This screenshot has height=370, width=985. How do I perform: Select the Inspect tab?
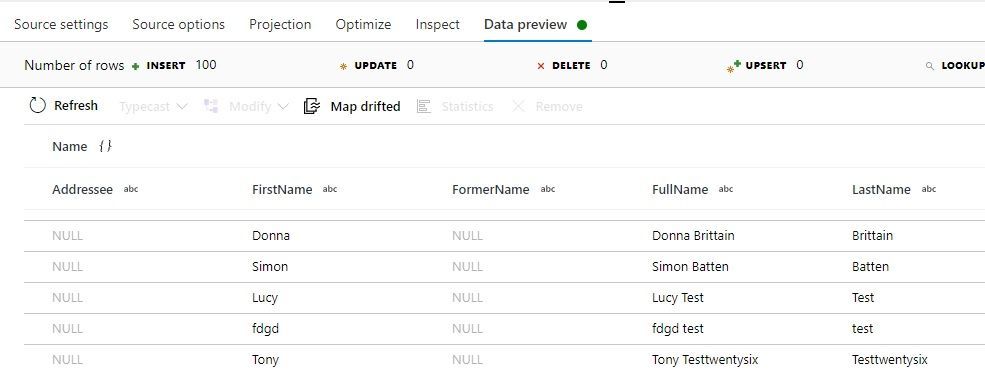coord(437,24)
